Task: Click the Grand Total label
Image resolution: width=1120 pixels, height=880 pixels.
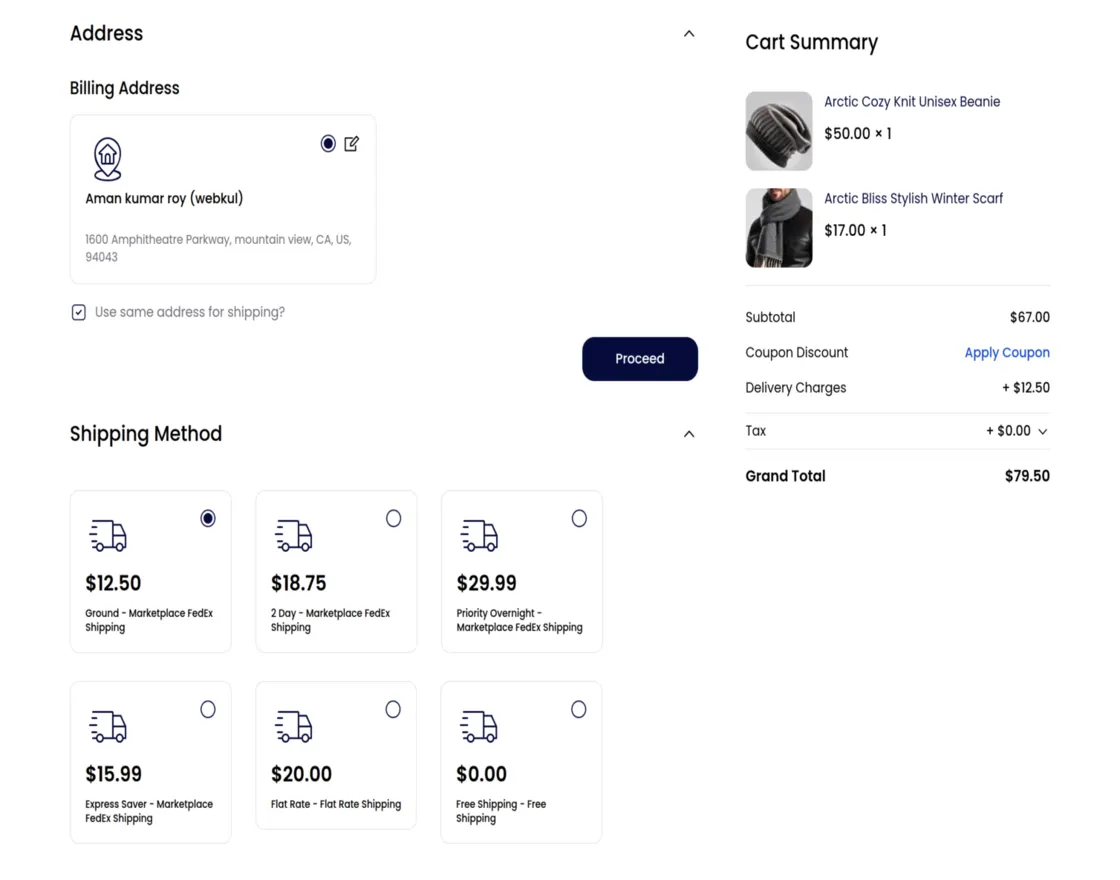Action: point(785,476)
